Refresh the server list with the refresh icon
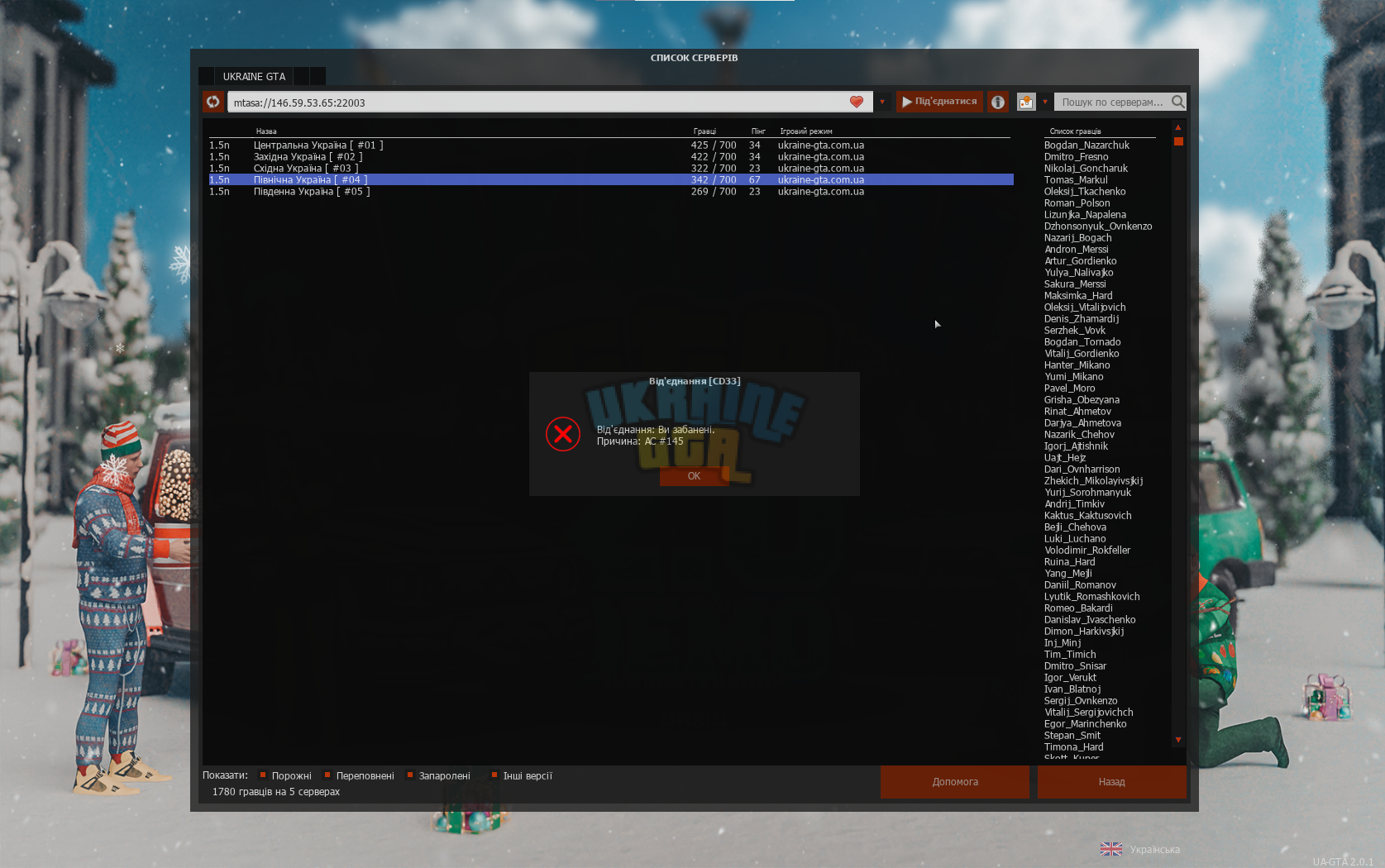The width and height of the screenshot is (1385, 868). pos(213,102)
